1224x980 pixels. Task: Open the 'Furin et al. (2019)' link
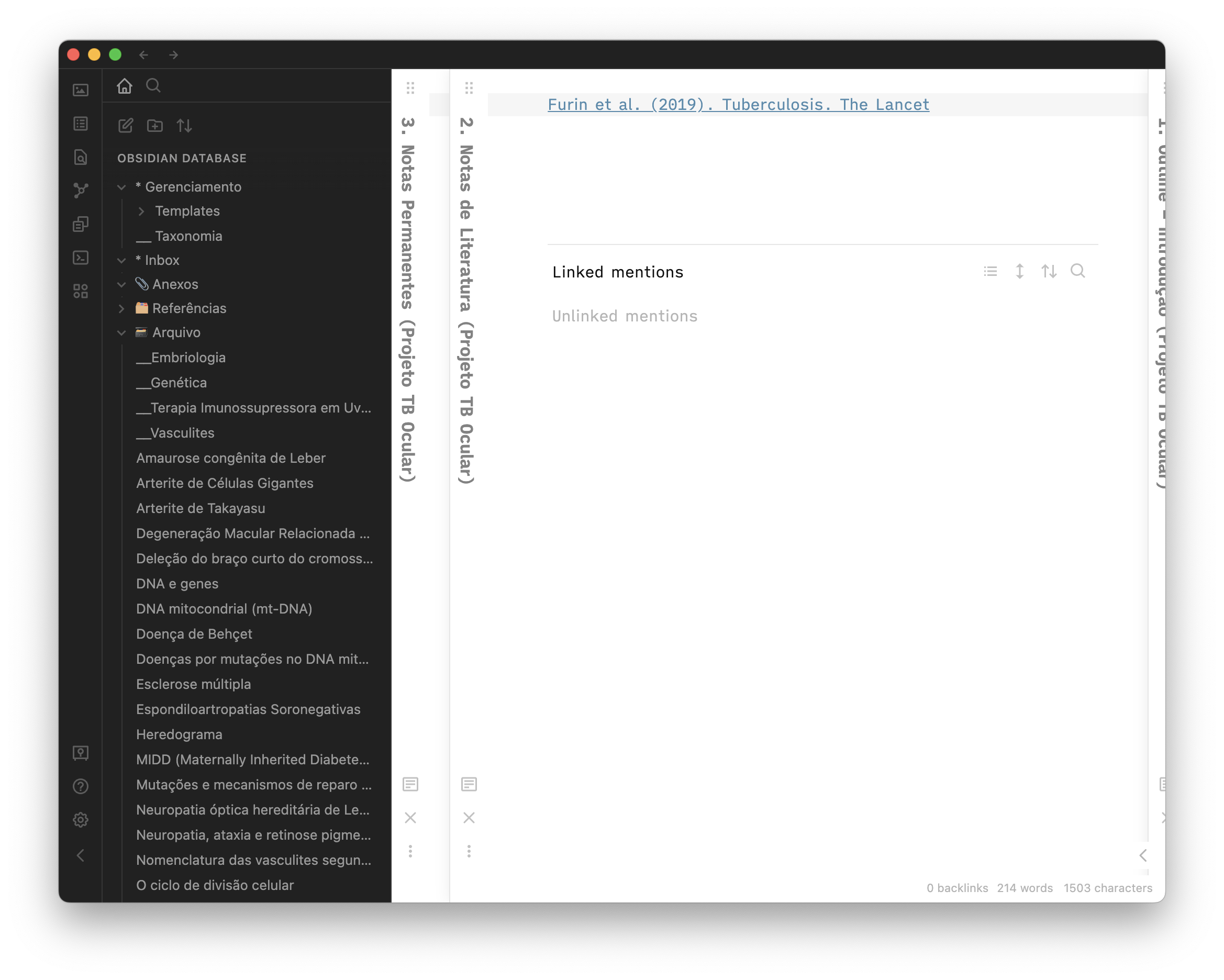coord(738,105)
